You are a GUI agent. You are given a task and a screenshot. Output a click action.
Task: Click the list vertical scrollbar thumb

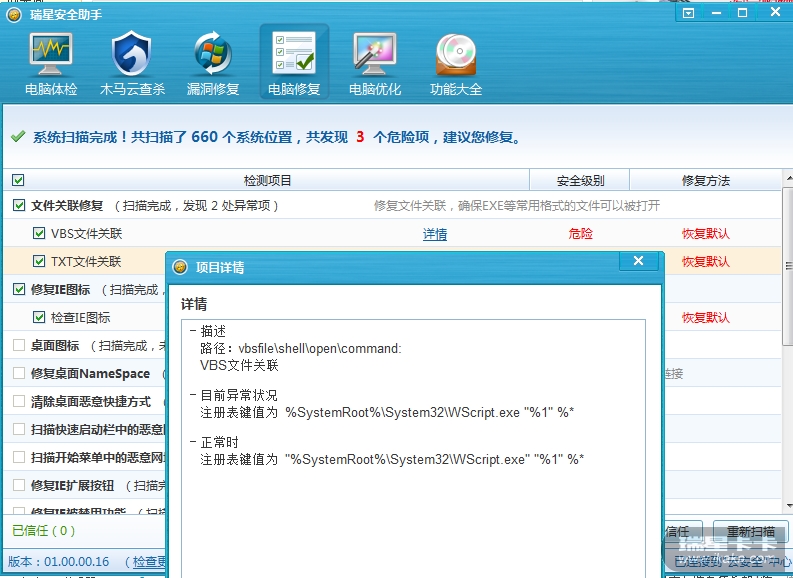click(x=789, y=266)
